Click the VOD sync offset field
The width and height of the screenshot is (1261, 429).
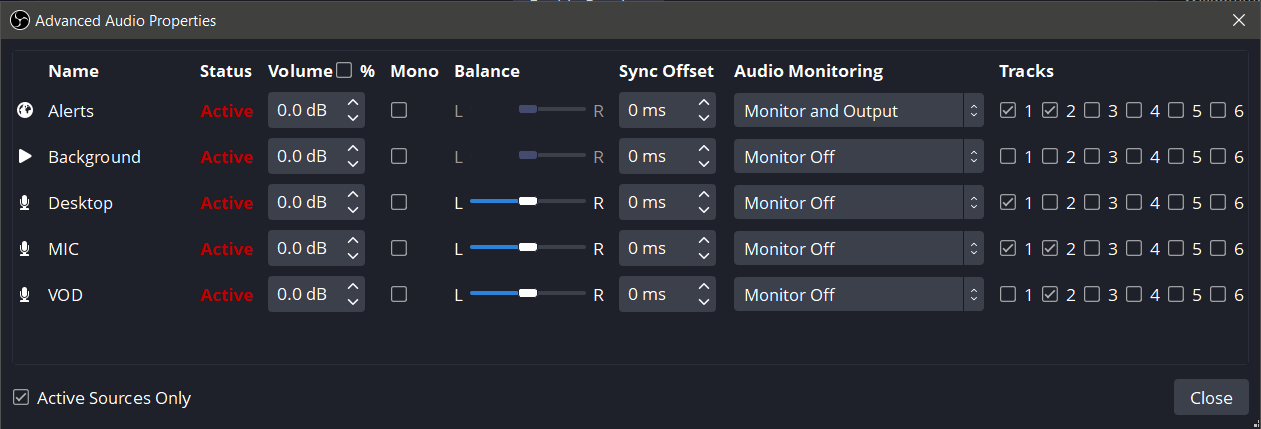click(654, 295)
